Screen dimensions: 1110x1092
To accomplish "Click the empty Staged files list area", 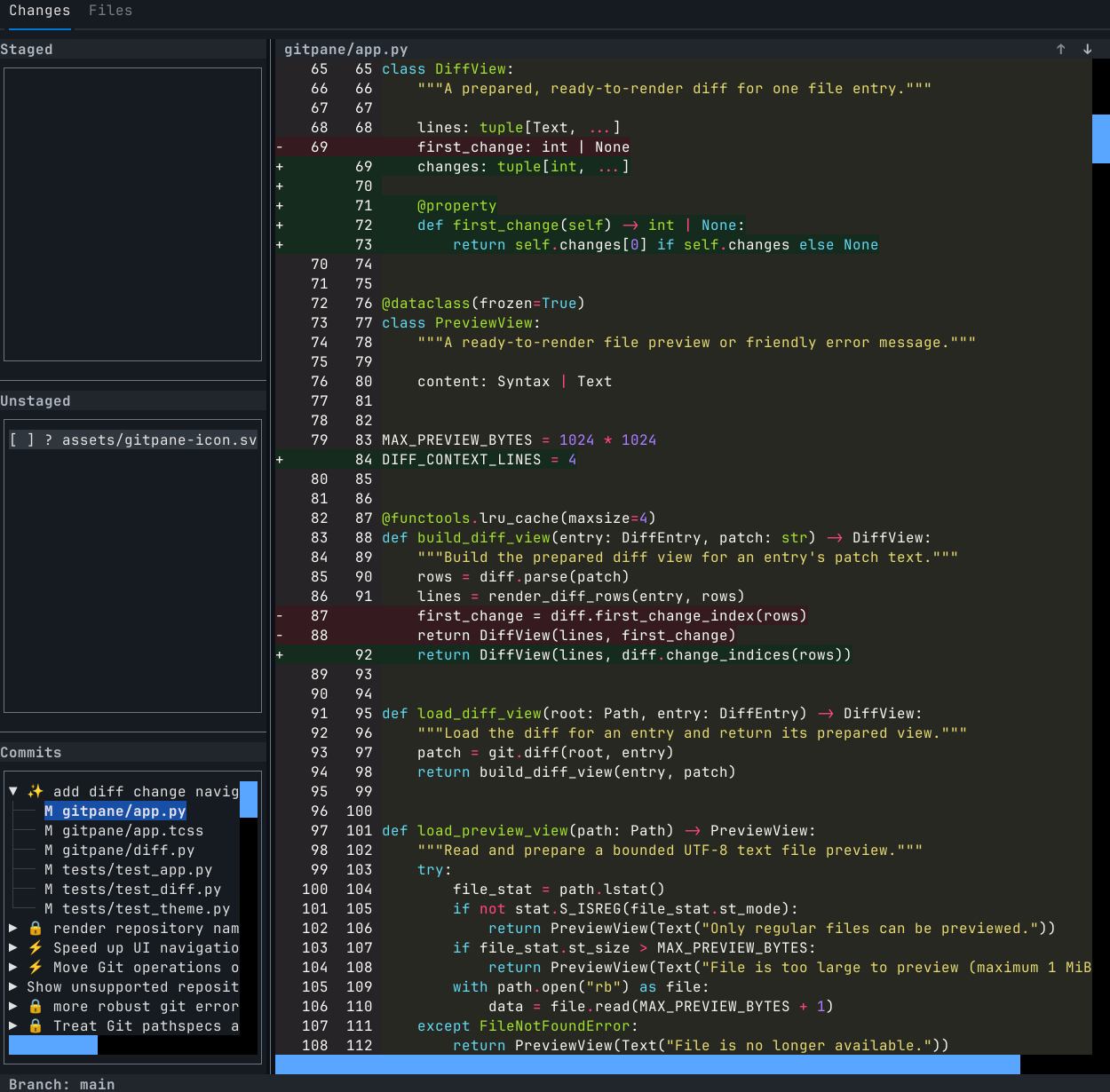I will (x=133, y=214).
